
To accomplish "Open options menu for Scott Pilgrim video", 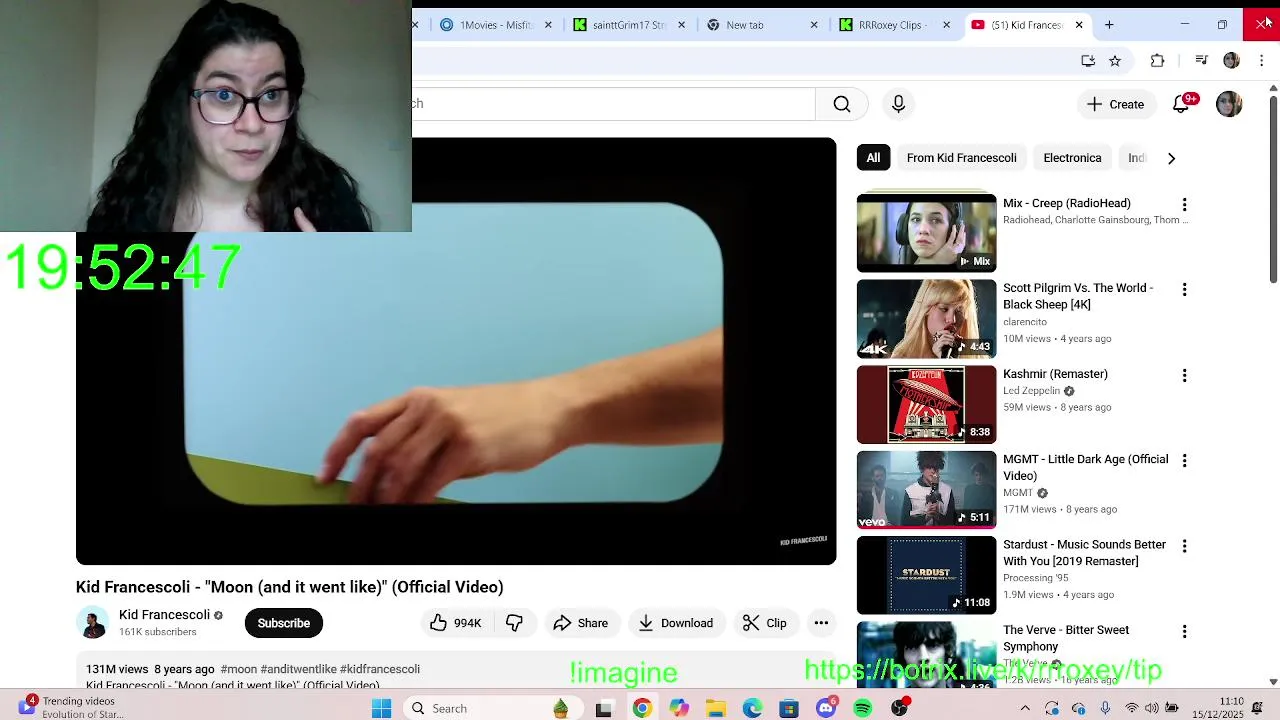I will tap(1184, 289).
